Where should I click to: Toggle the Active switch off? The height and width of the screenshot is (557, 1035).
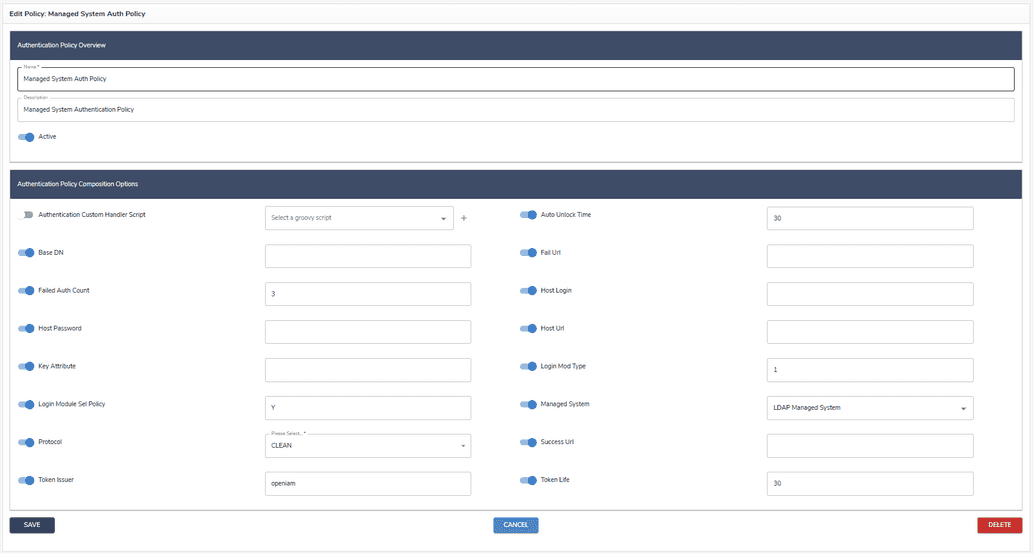click(x=26, y=137)
